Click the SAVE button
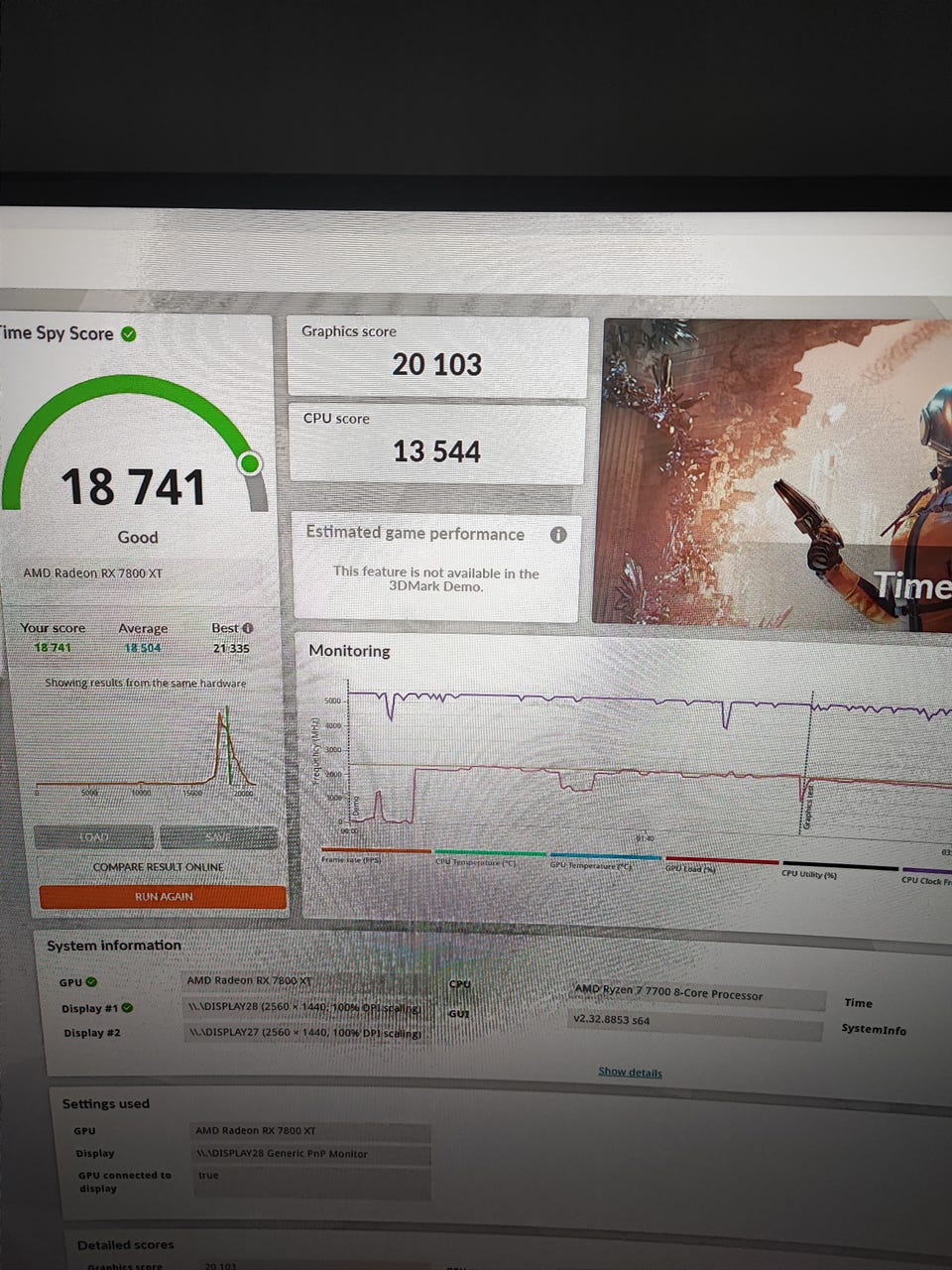952x1270 pixels. (218, 837)
